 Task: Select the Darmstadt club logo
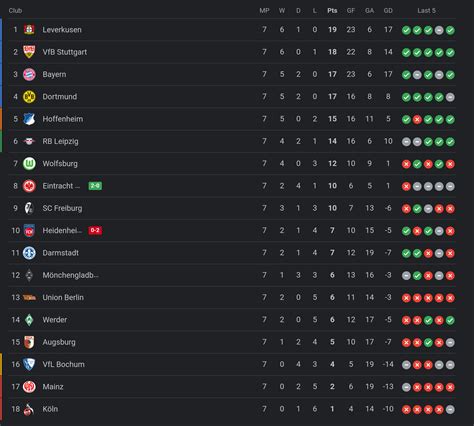(29, 253)
